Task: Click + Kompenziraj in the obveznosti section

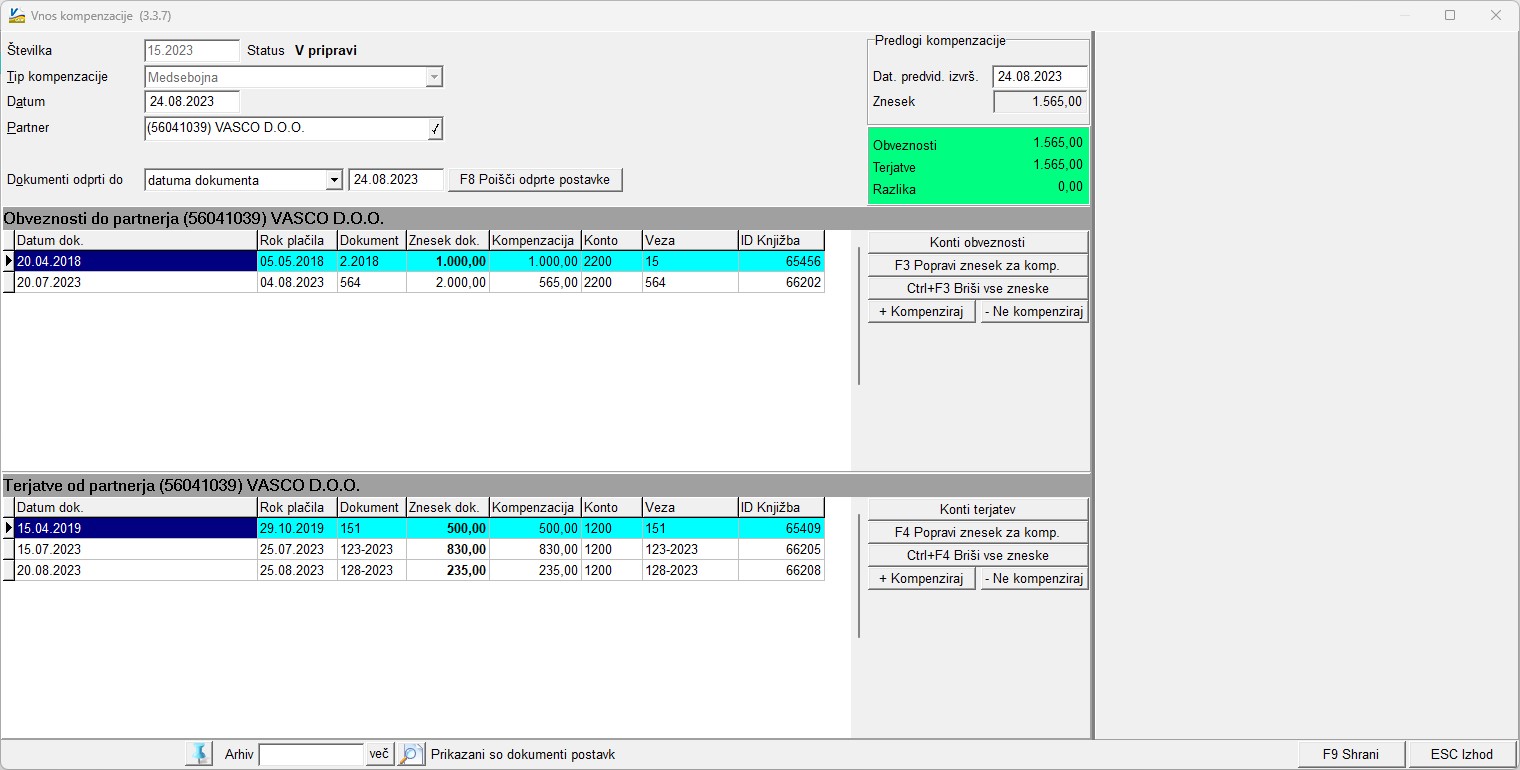Action: 921,312
